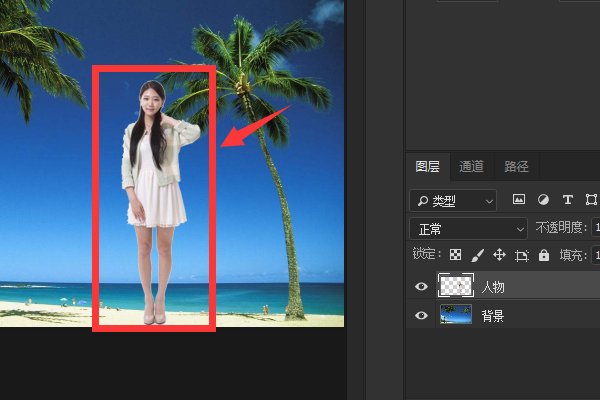Viewport: 600px width, 400px height.
Task: Open the 类型 layer filter dropdown
Action: click(x=453, y=200)
